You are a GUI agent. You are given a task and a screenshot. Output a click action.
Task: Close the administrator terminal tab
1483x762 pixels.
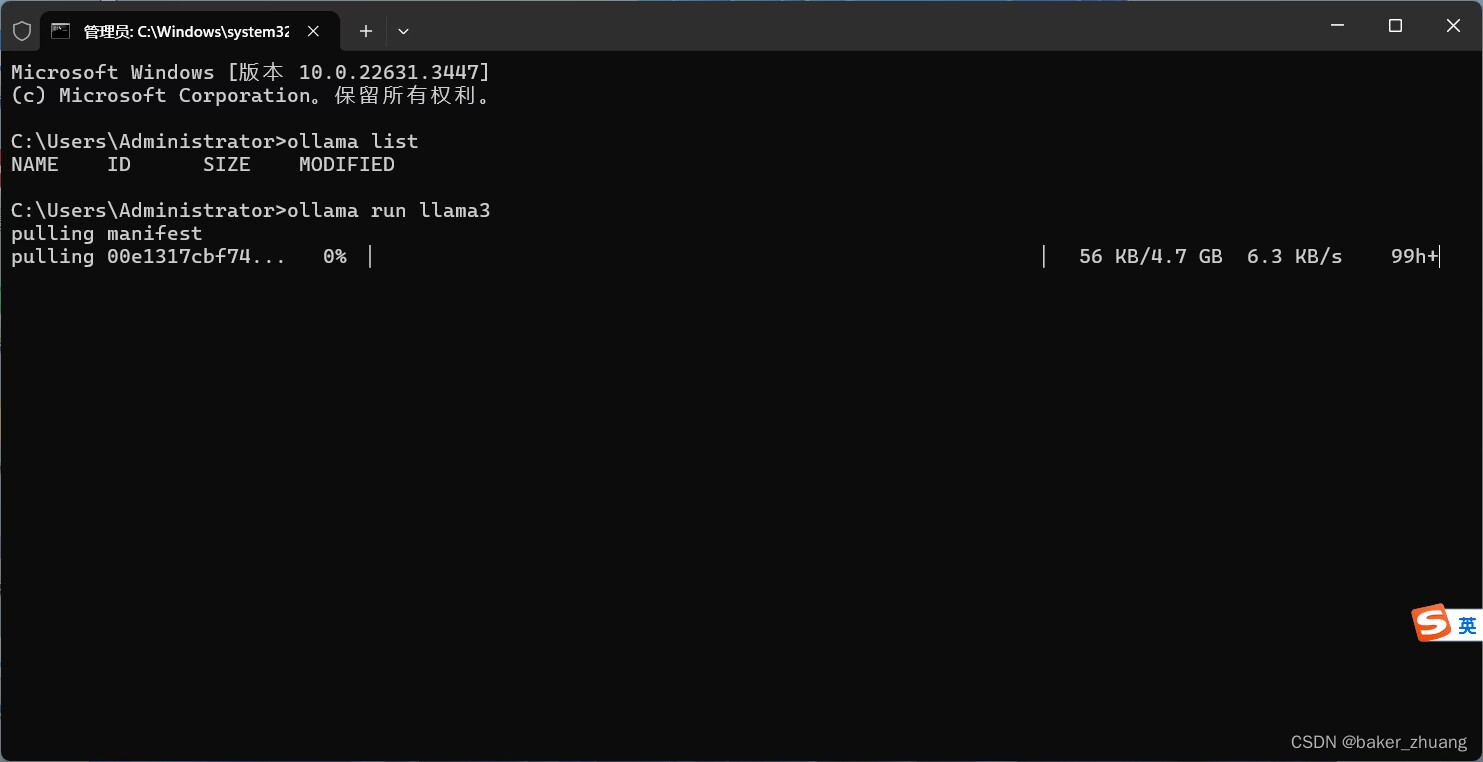(313, 31)
